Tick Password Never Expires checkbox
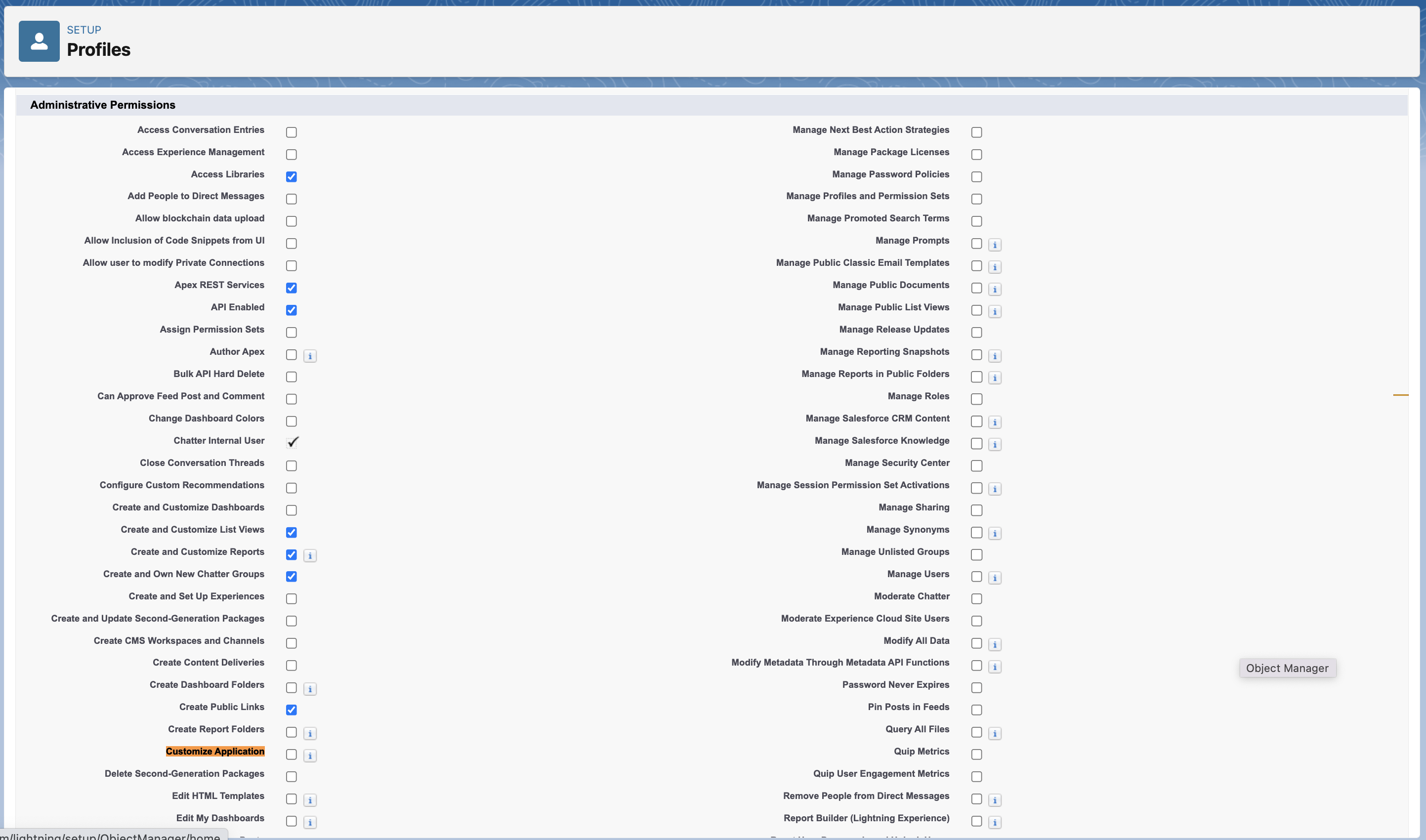Image resolution: width=1426 pixels, height=840 pixels. 977,688
